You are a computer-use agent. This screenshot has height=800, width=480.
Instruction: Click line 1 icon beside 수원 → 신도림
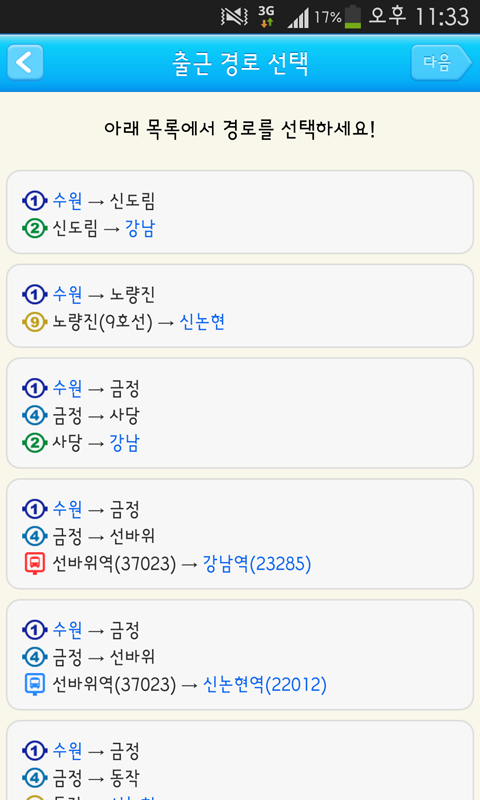(x=35, y=201)
